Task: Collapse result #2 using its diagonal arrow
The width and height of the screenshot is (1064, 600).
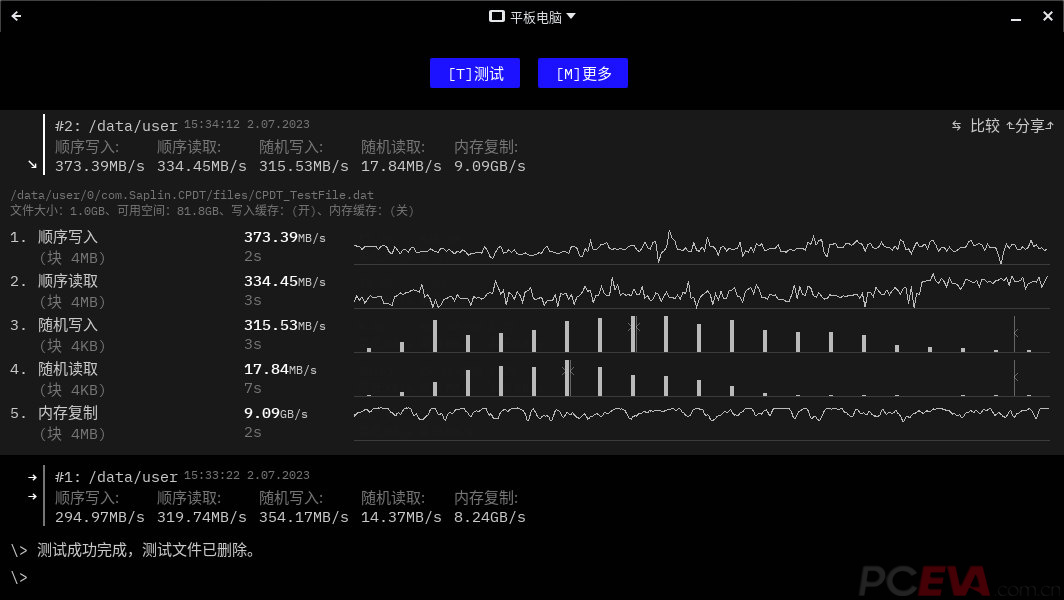Action: (x=32, y=165)
